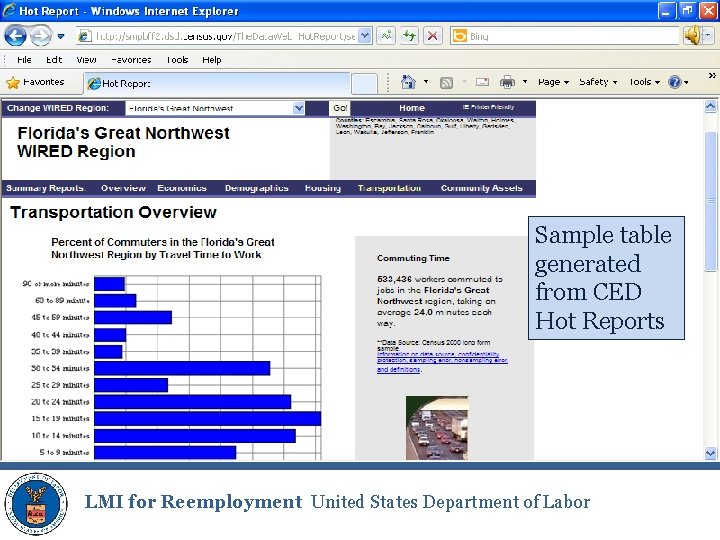Click the browser Back arrow button
The height and width of the screenshot is (540, 720).
tap(15, 36)
